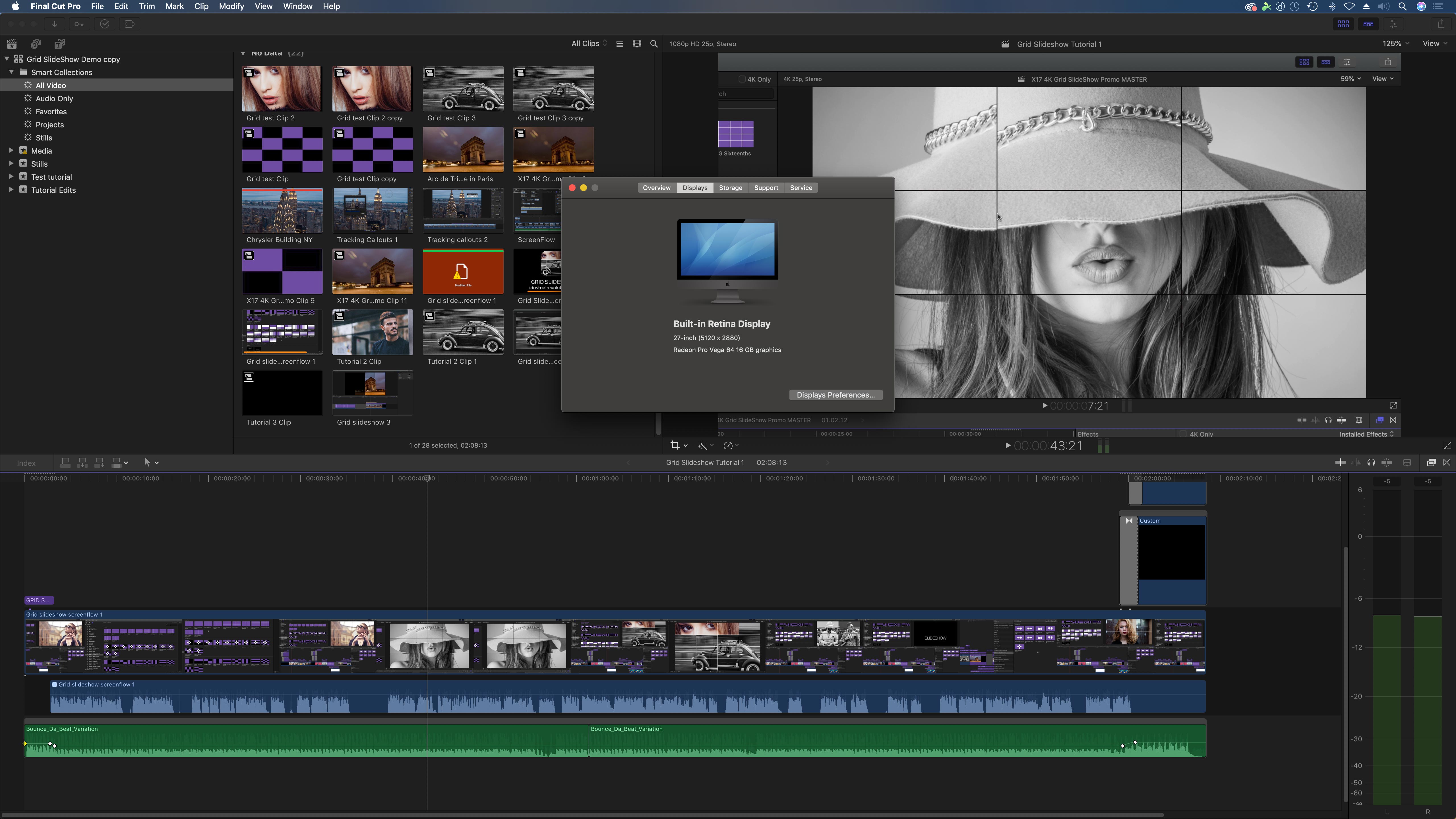Check the 4K Only checkbox beside Installed Effects

pos(1182,434)
